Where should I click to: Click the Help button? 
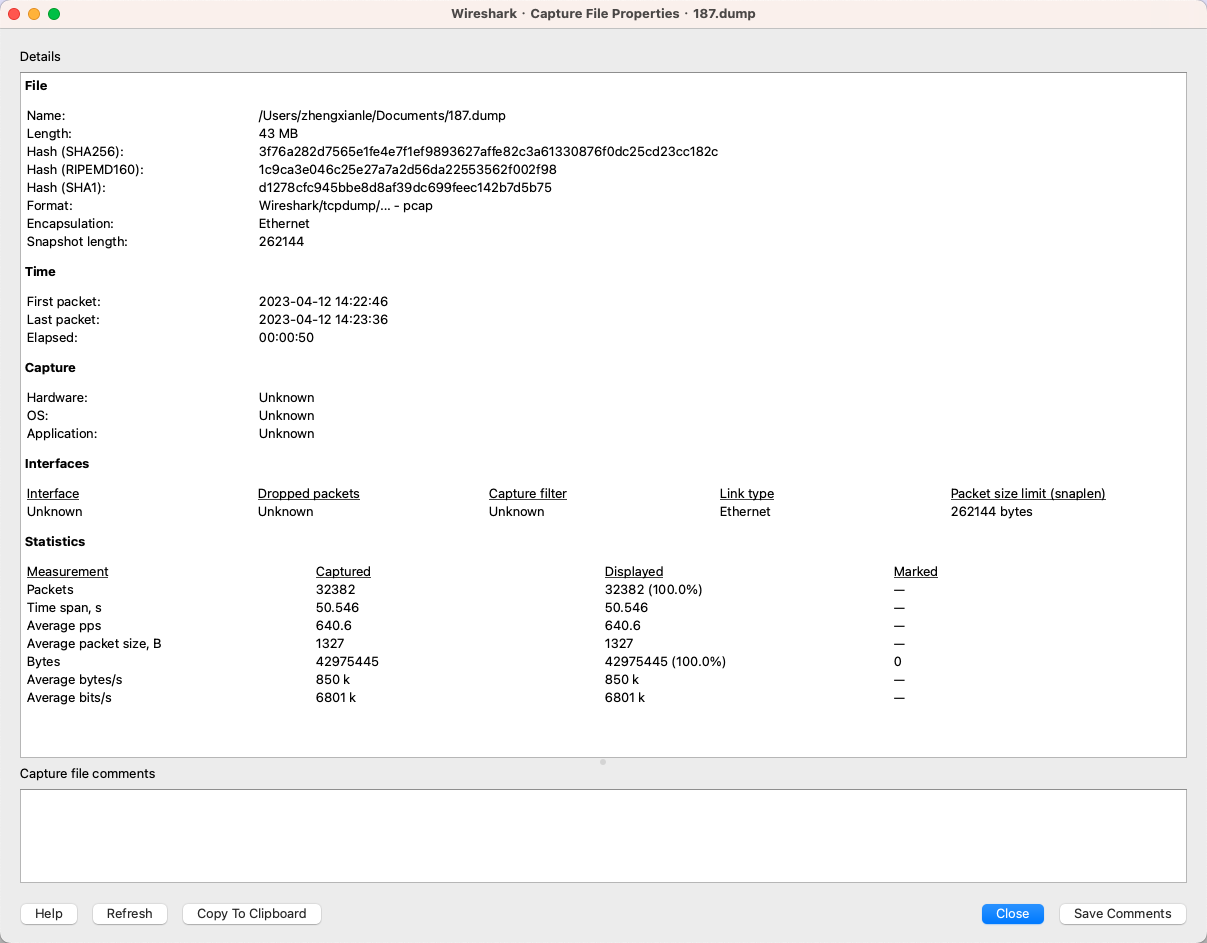point(48,913)
